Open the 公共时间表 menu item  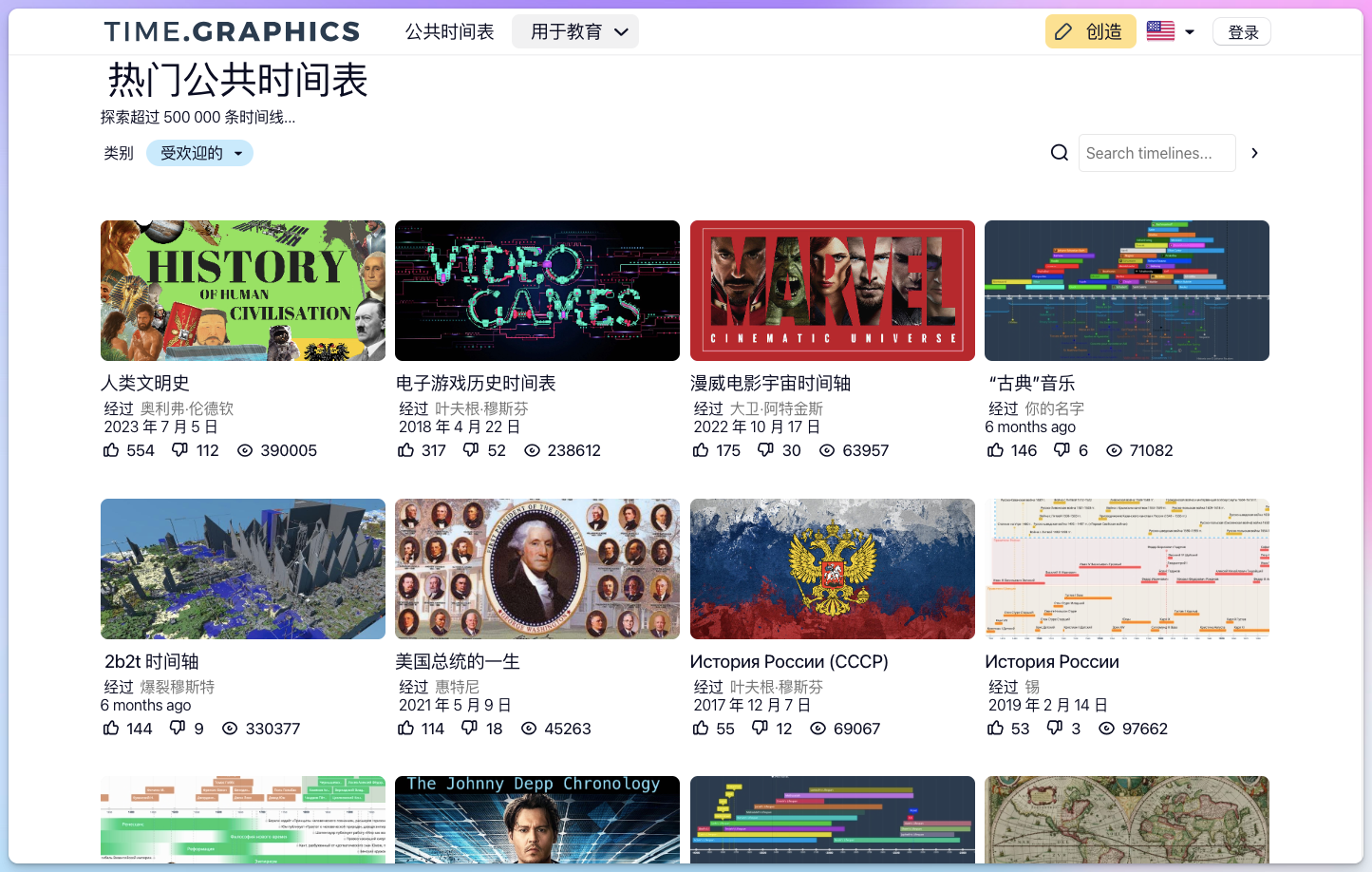[x=450, y=31]
